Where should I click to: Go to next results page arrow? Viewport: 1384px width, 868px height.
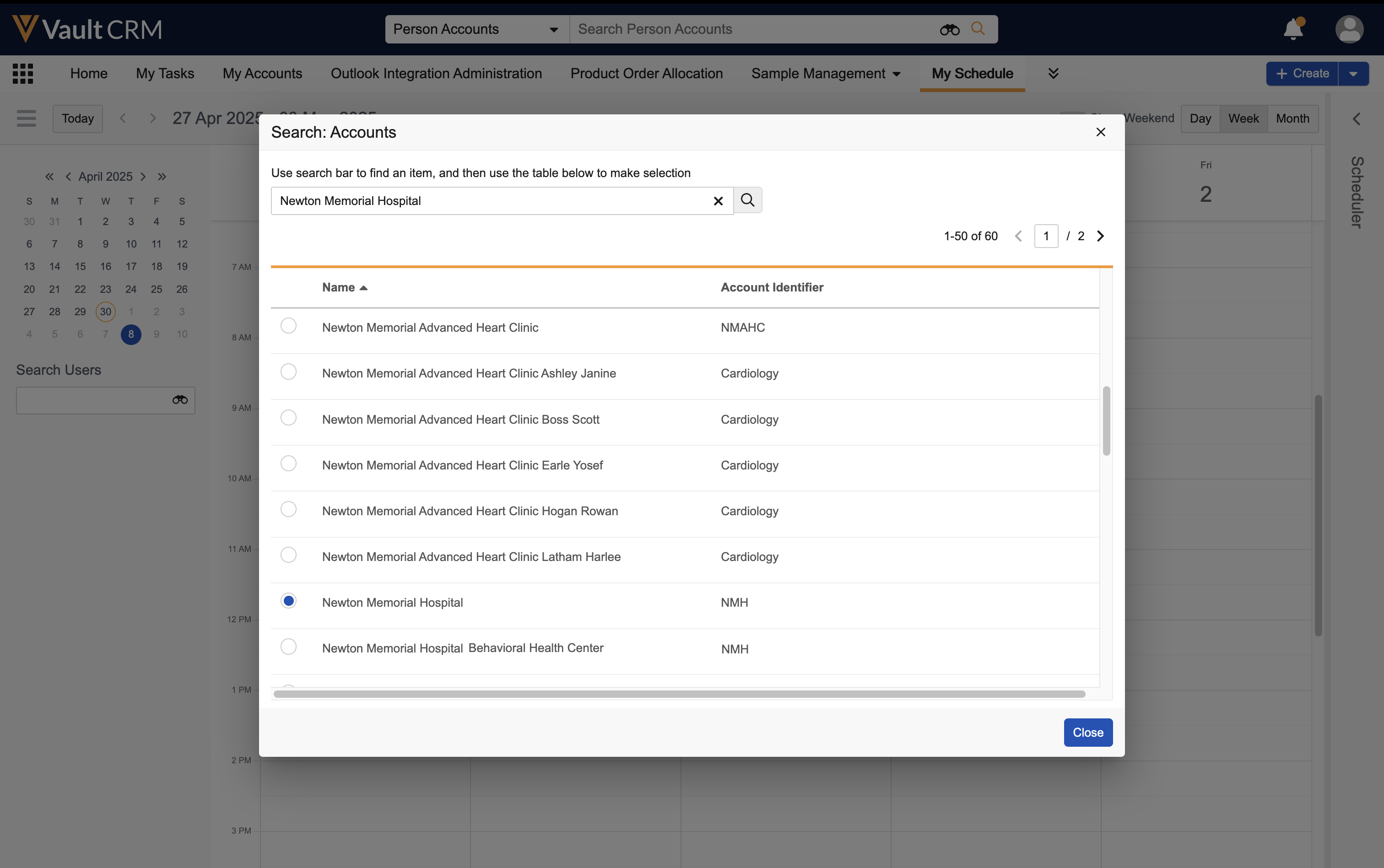pyautogui.click(x=1100, y=236)
